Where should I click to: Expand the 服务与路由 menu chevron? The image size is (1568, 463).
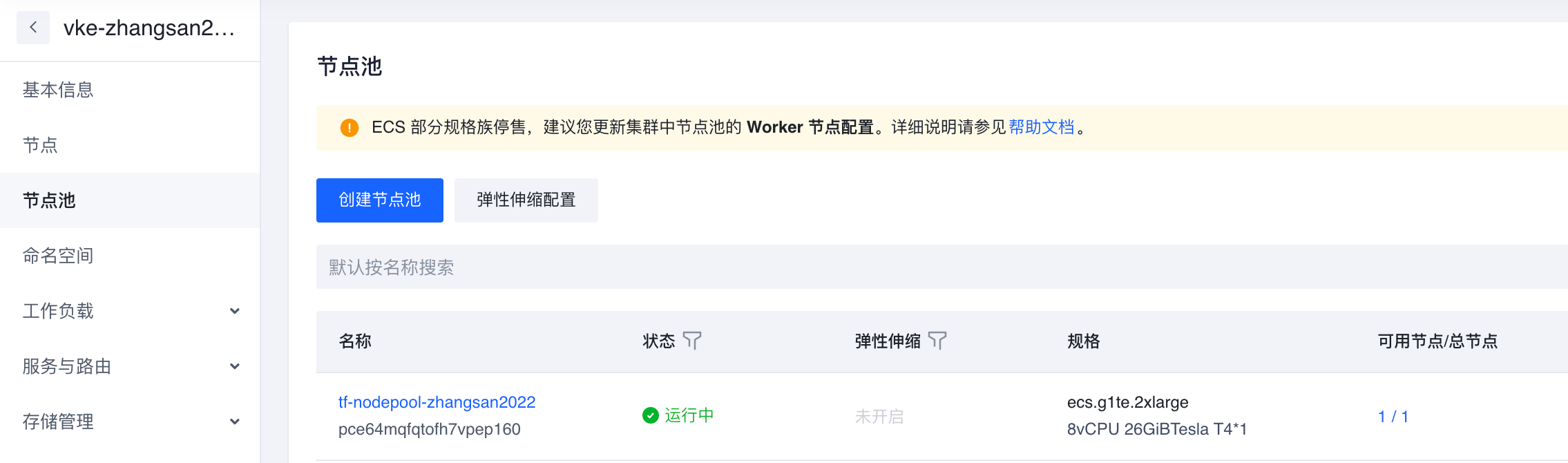235,366
